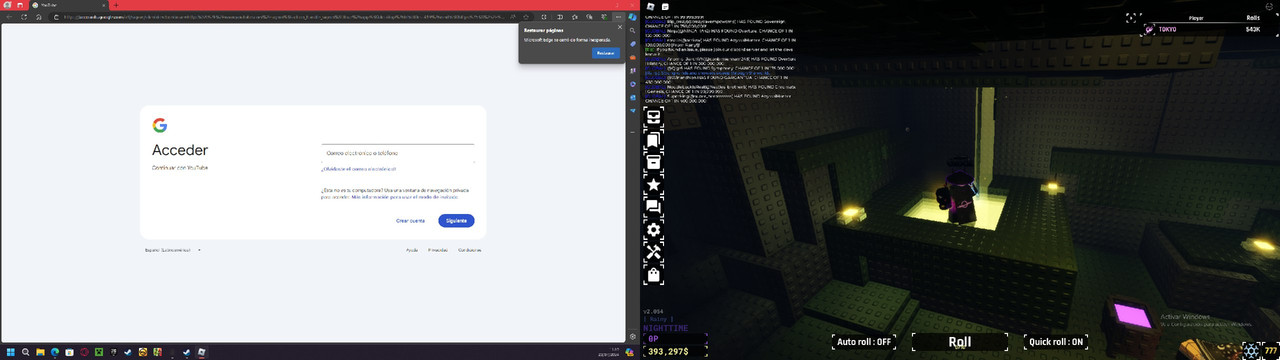Click the Roblox icon in taskbar
Viewport: 1280px width, 360px height.
pyautogui.click(x=201, y=352)
